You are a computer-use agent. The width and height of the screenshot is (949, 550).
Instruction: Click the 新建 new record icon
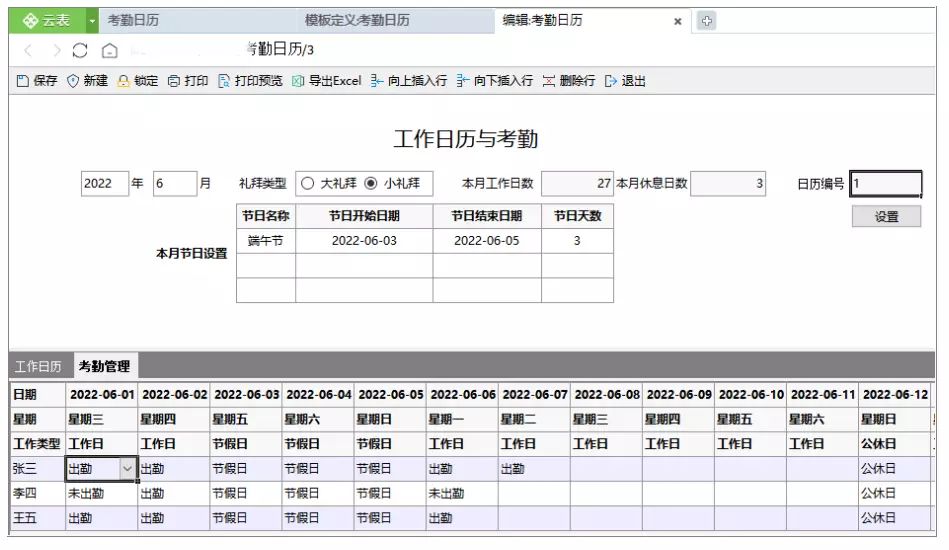coord(73,81)
